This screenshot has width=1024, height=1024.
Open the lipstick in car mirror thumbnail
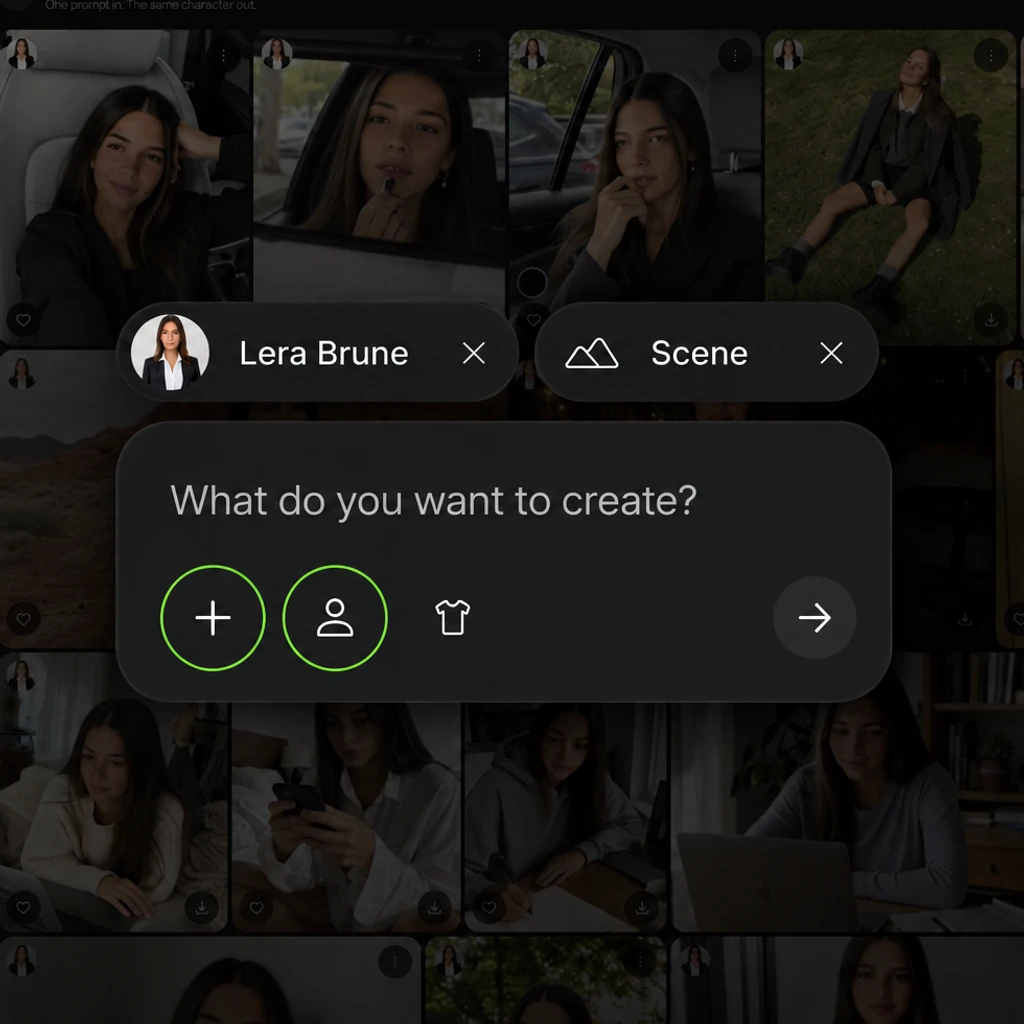click(x=379, y=167)
